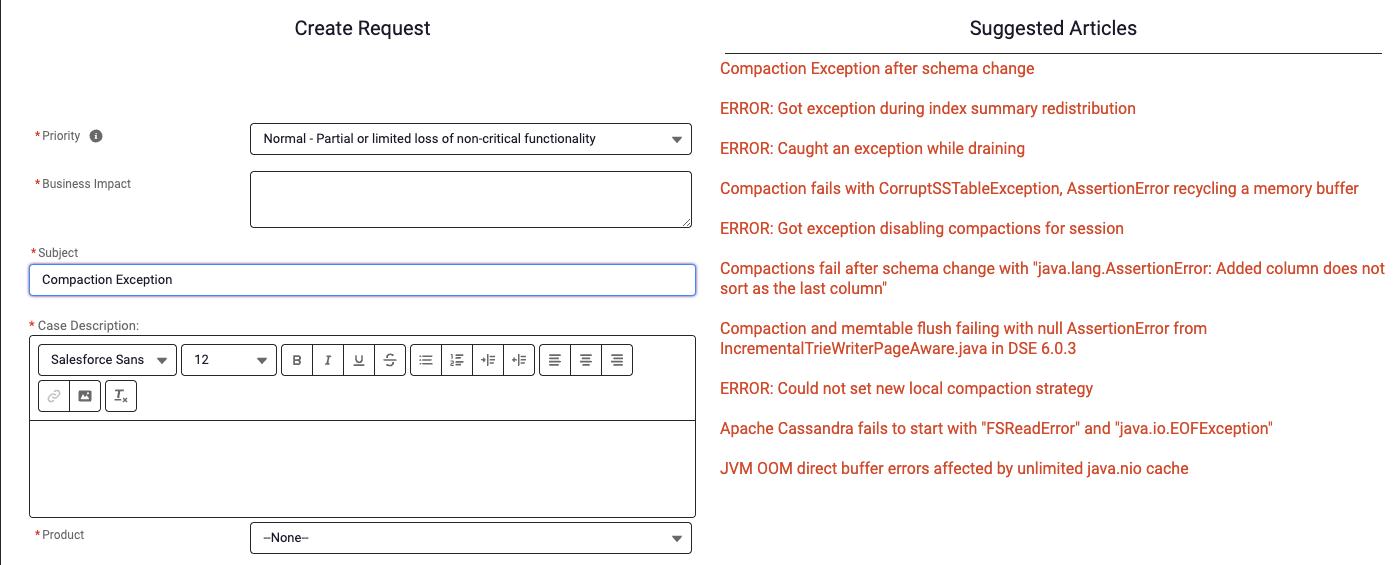Remove text formatting with clear button

(x=121, y=396)
